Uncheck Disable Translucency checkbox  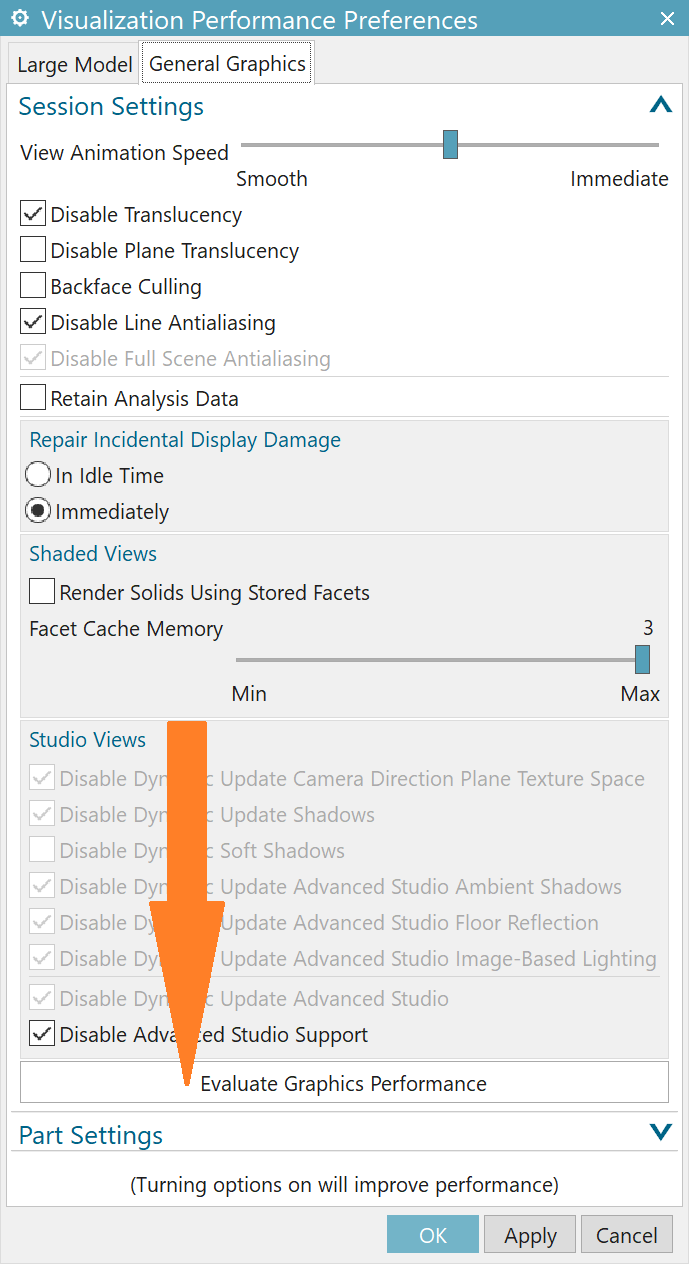point(34,215)
